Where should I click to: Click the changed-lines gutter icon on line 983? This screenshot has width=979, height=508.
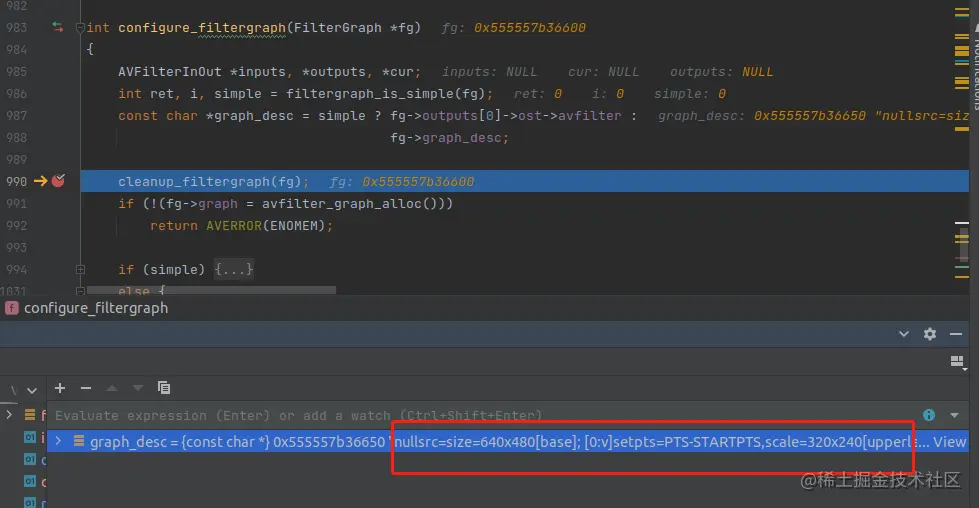[57, 27]
